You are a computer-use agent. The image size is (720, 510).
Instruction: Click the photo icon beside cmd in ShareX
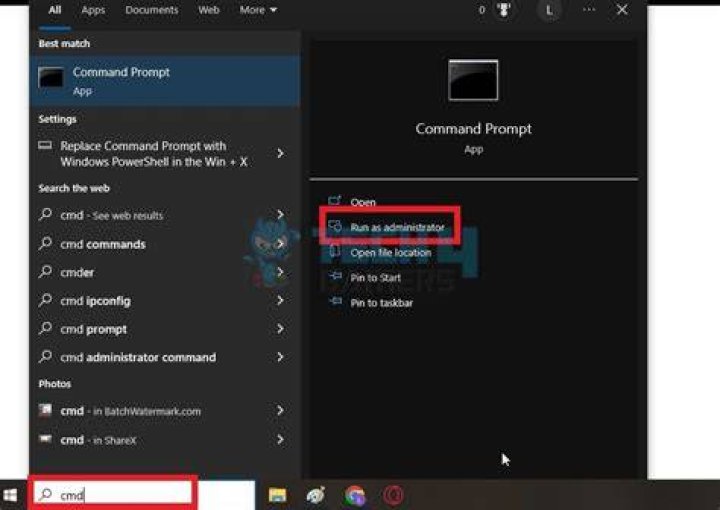[45, 439]
